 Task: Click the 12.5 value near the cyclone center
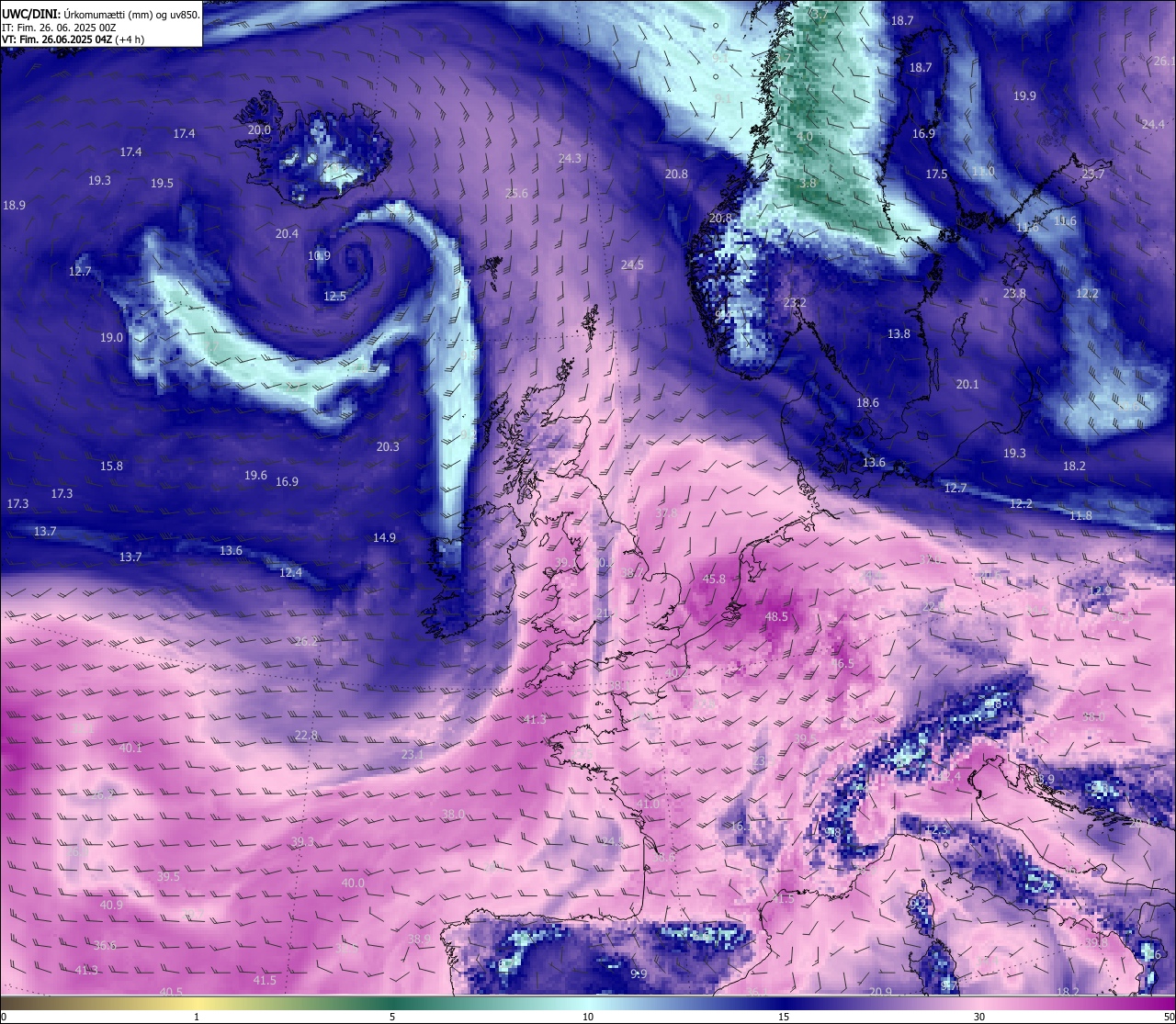[x=334, y=297]
